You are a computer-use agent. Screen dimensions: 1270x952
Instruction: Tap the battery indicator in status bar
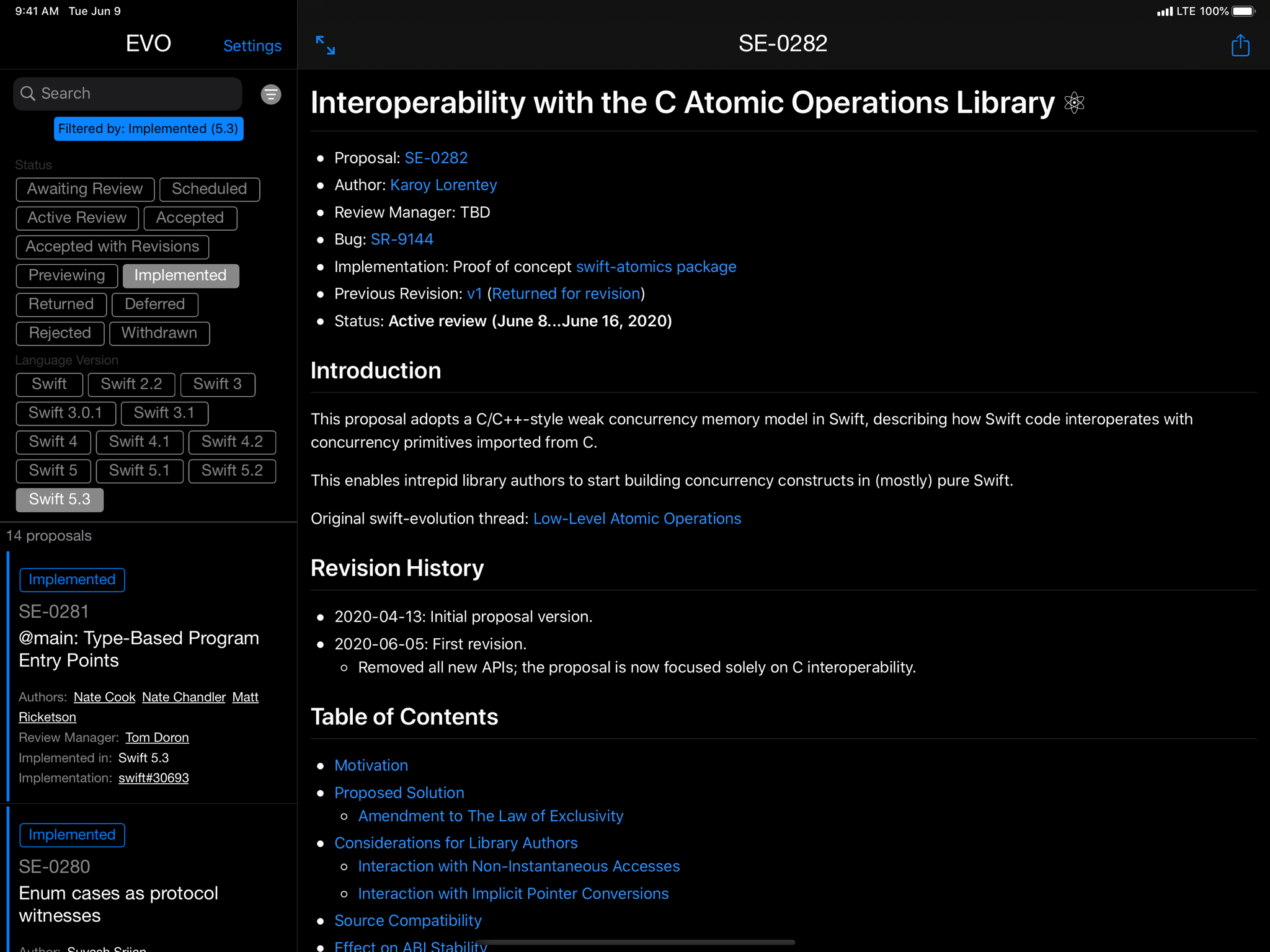click(x=1243, y=11)
